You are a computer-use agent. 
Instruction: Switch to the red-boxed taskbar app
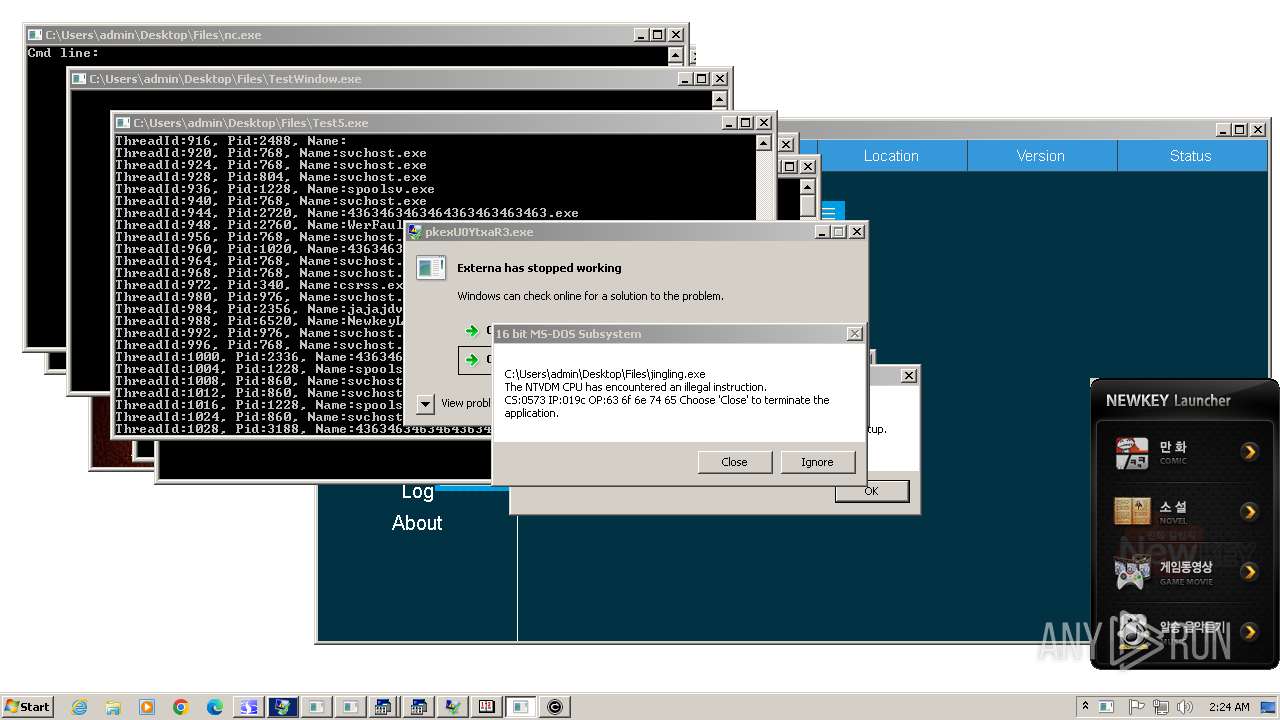click(487, 707)
